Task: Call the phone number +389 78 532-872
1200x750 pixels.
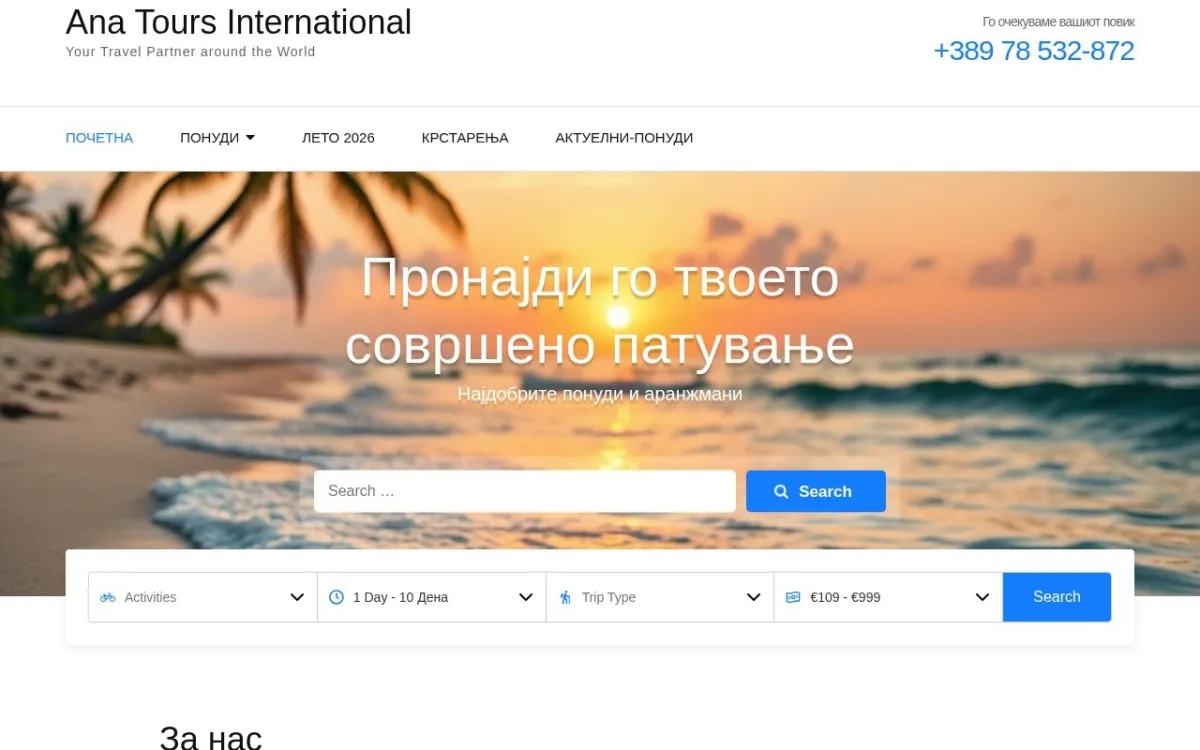Action: point(1034,51)
